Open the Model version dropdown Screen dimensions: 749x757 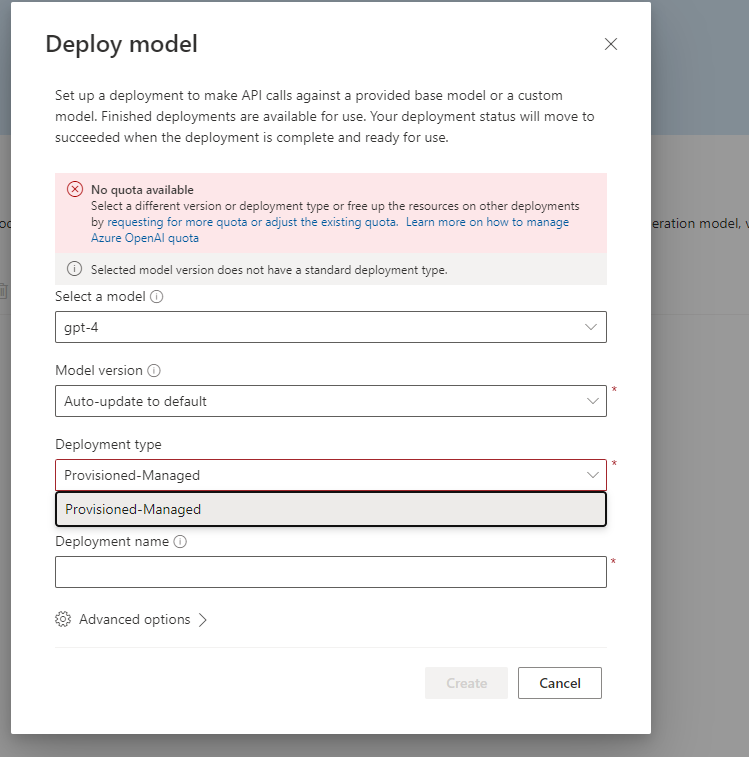331,401
